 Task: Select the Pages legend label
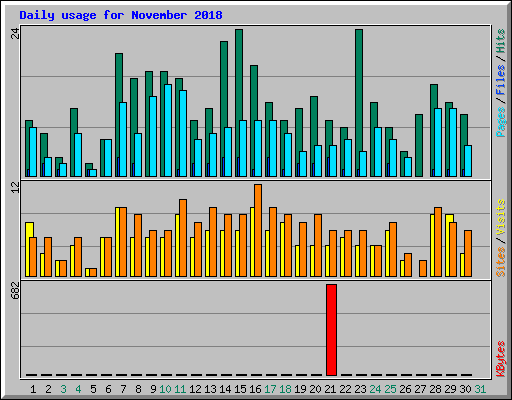(x=500, y=122)
